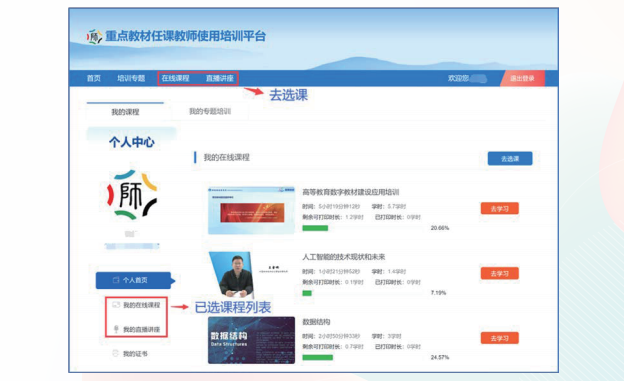The height and width of the screenshot is (381, 624).
Task: Switch to the 我的专题培训 tab
Action: (210, 111)
